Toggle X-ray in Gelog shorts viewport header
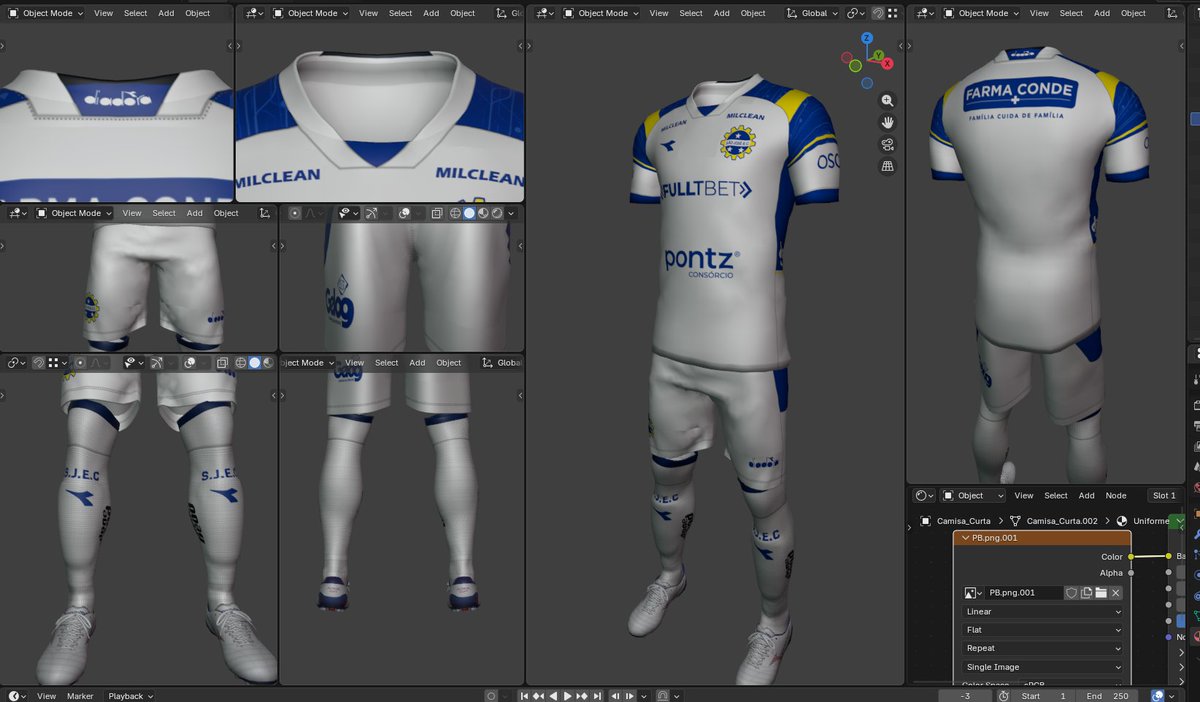 pos(437,213)
